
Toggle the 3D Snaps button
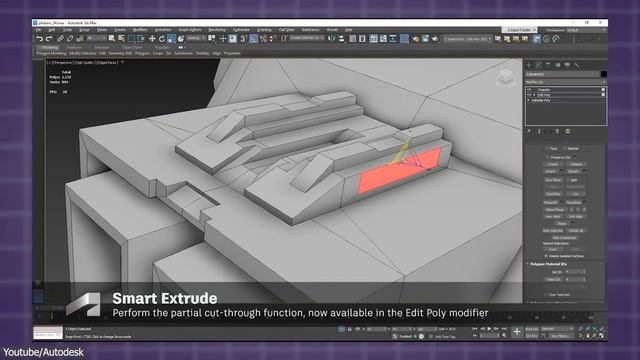[244, 39]
